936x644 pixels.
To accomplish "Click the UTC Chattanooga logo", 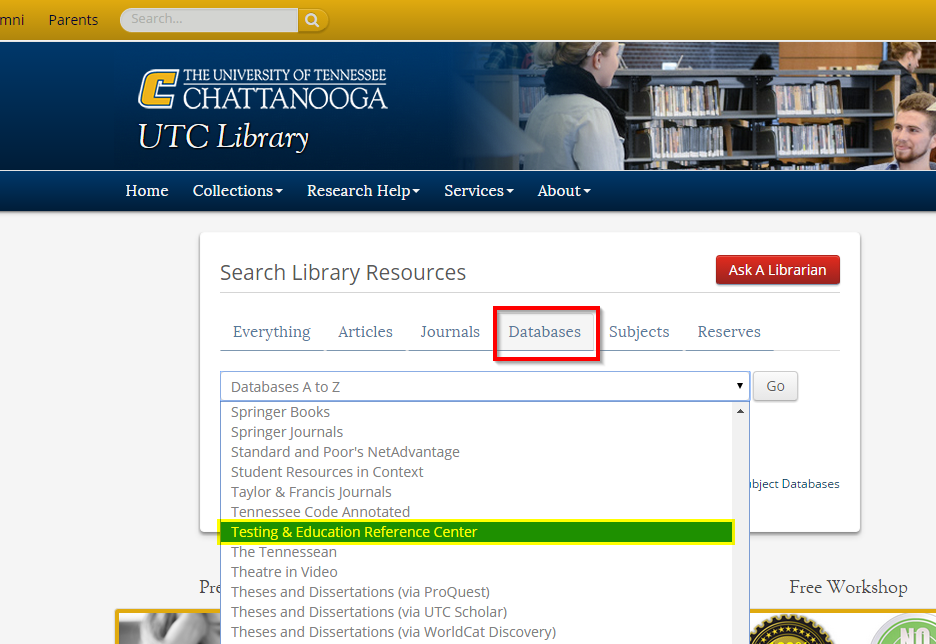I will tap(262, 89).
